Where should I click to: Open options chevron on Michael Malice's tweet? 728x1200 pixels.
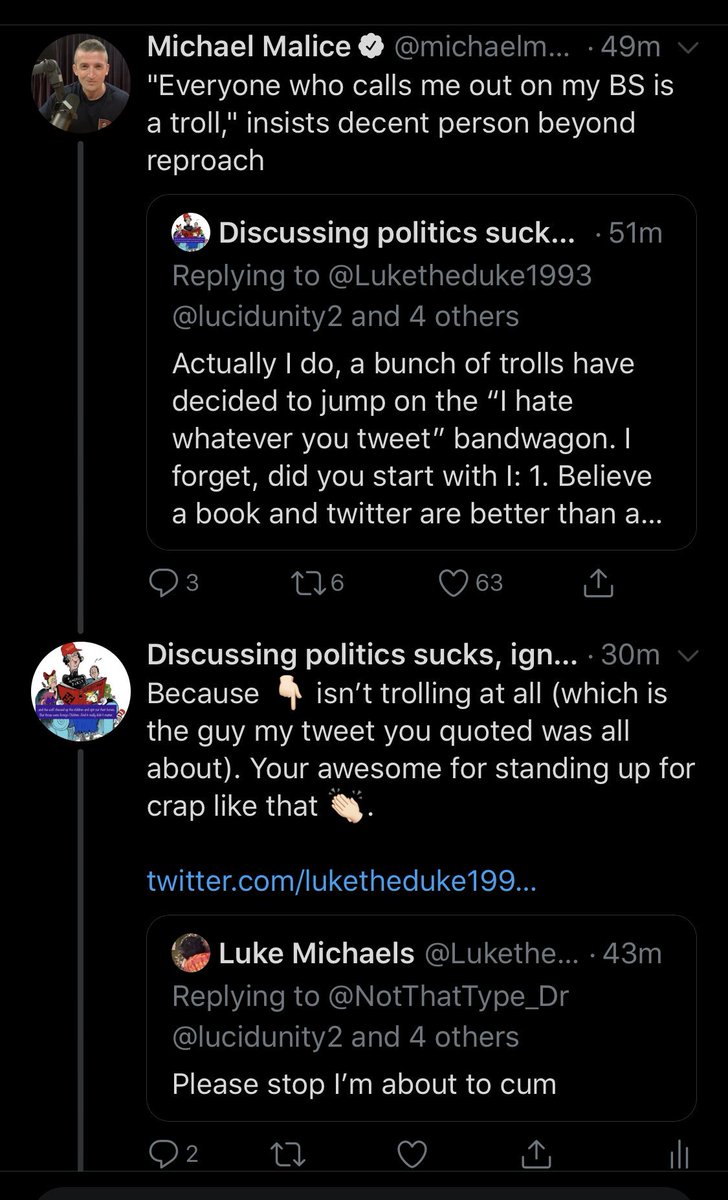(x=689, y=47)
